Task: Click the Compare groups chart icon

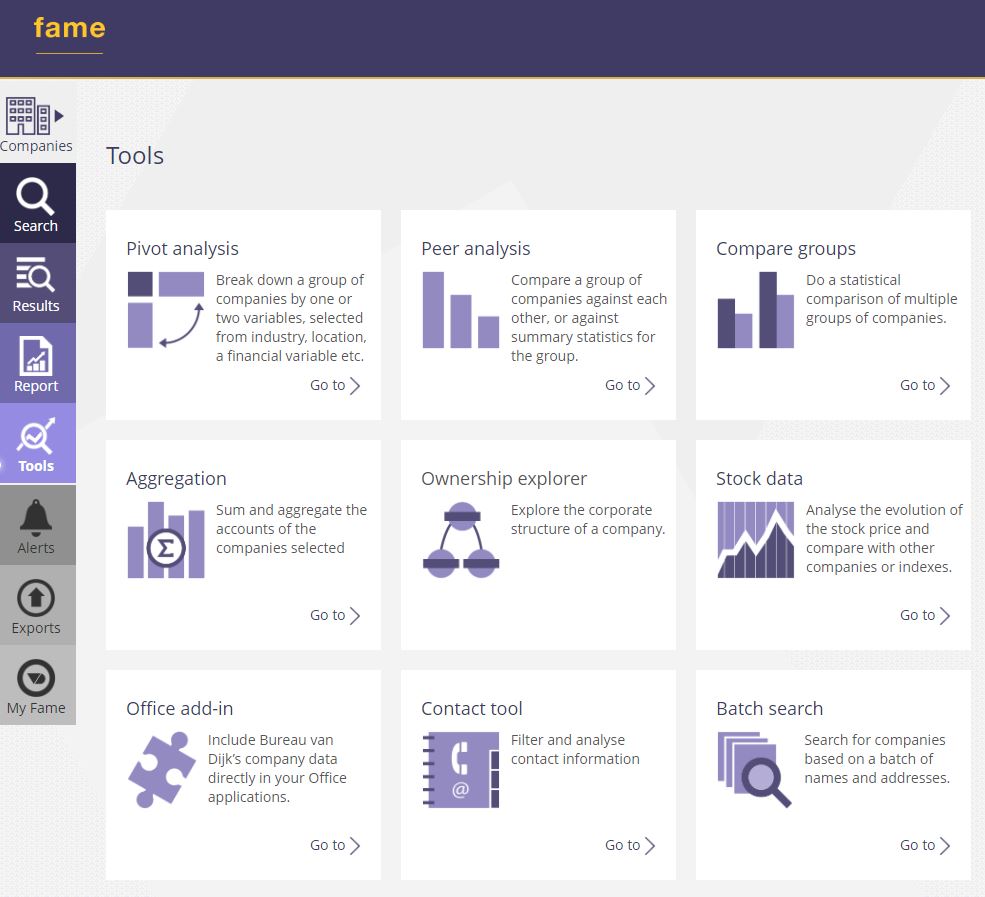Action: click(755, 310)
